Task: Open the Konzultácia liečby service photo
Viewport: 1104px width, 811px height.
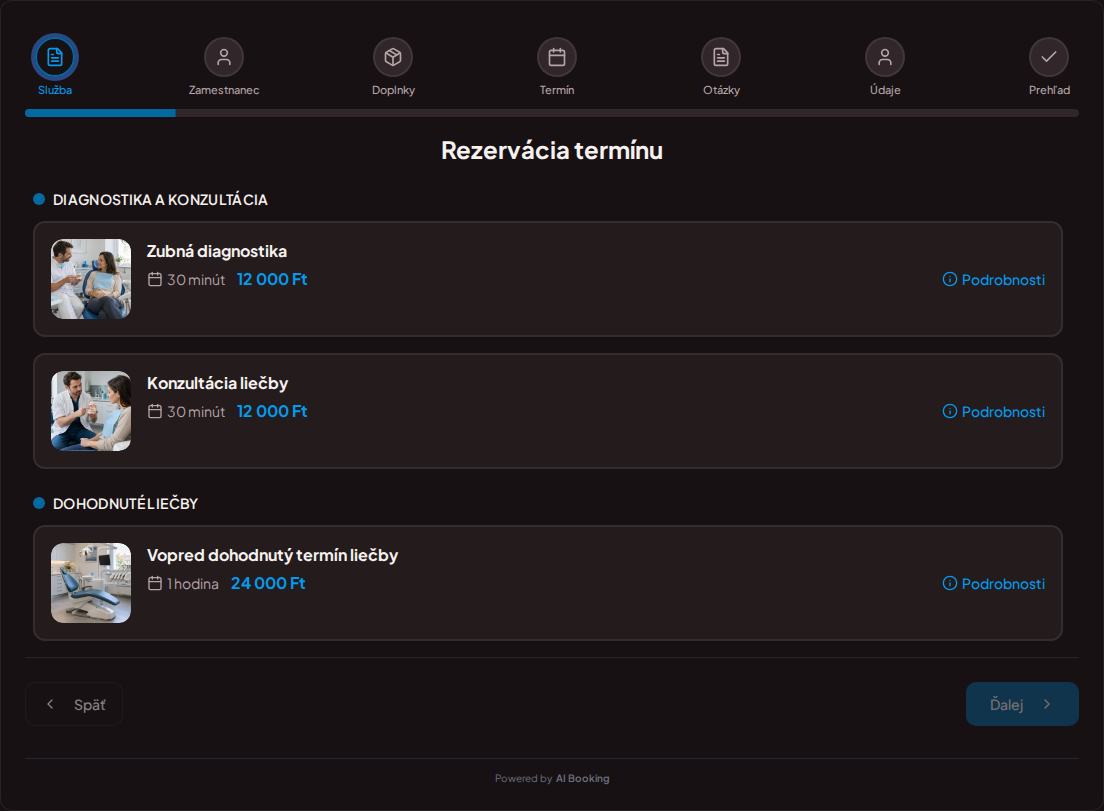Action: 91,411
